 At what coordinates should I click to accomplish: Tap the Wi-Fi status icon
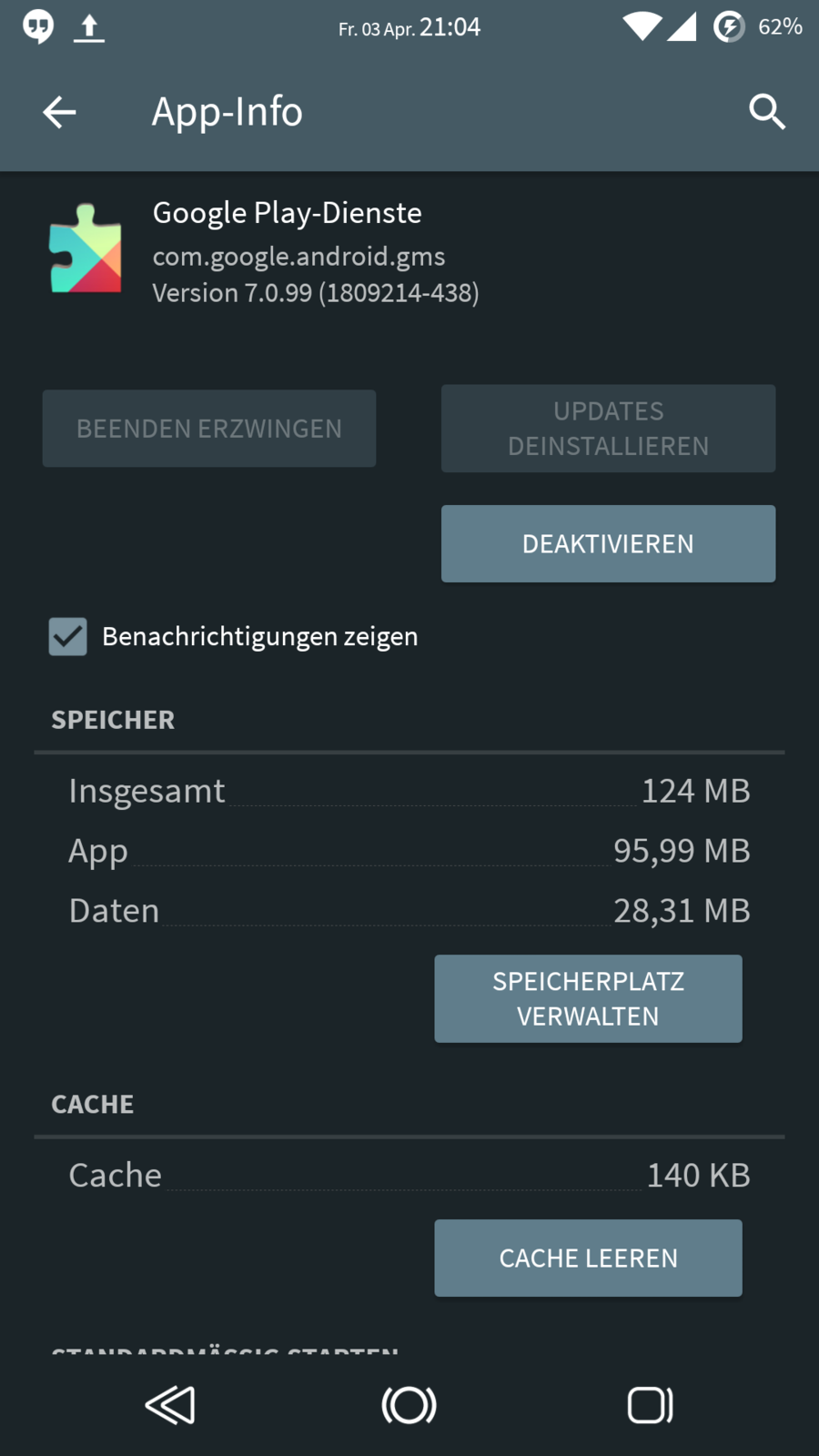point(642,27)
